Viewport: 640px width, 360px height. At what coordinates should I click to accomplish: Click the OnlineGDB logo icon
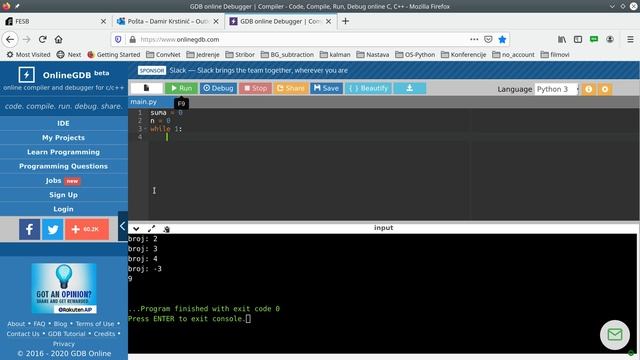pyautogui.click(x=27, y=75)
